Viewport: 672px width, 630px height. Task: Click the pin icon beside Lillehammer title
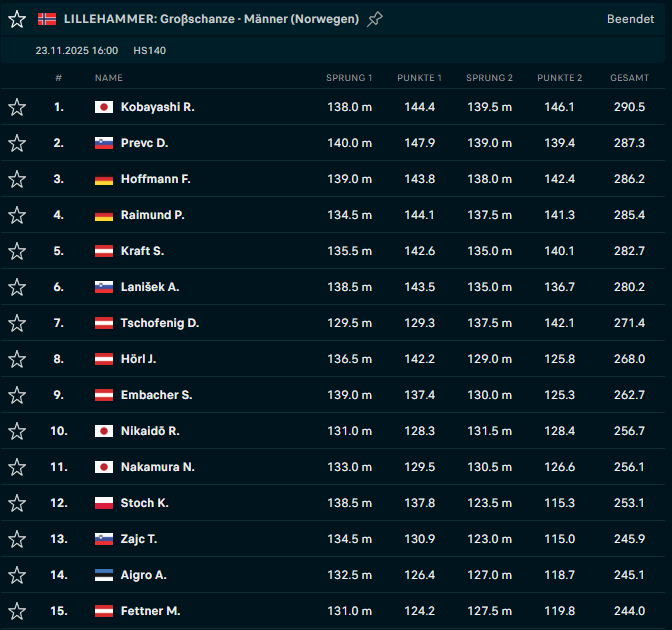tap(375, 19)
